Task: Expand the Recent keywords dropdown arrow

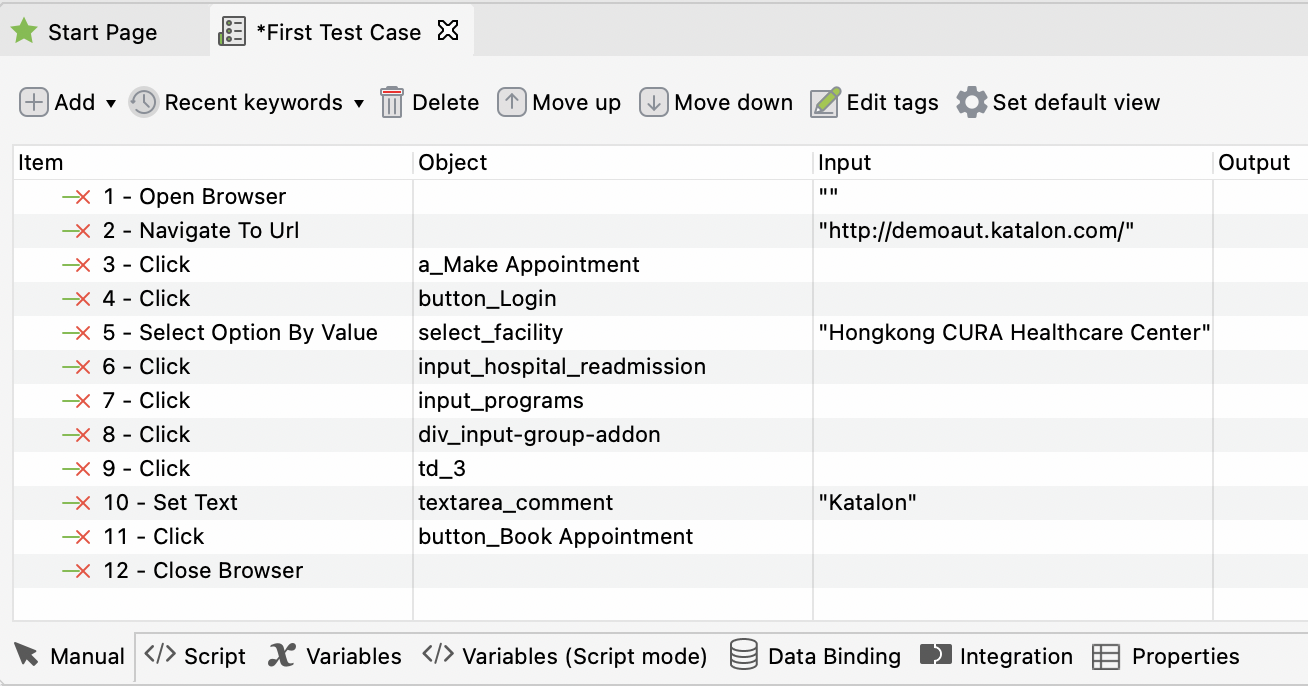Action: 359,103
